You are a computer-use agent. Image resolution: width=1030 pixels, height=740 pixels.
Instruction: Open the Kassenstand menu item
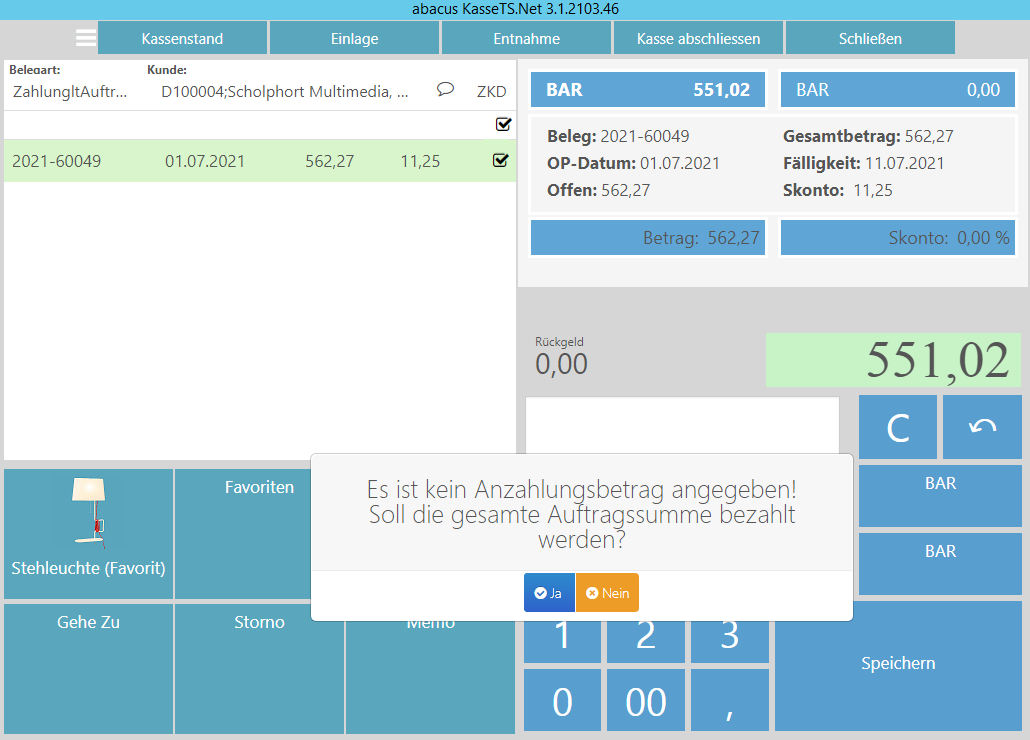(182, 39)
